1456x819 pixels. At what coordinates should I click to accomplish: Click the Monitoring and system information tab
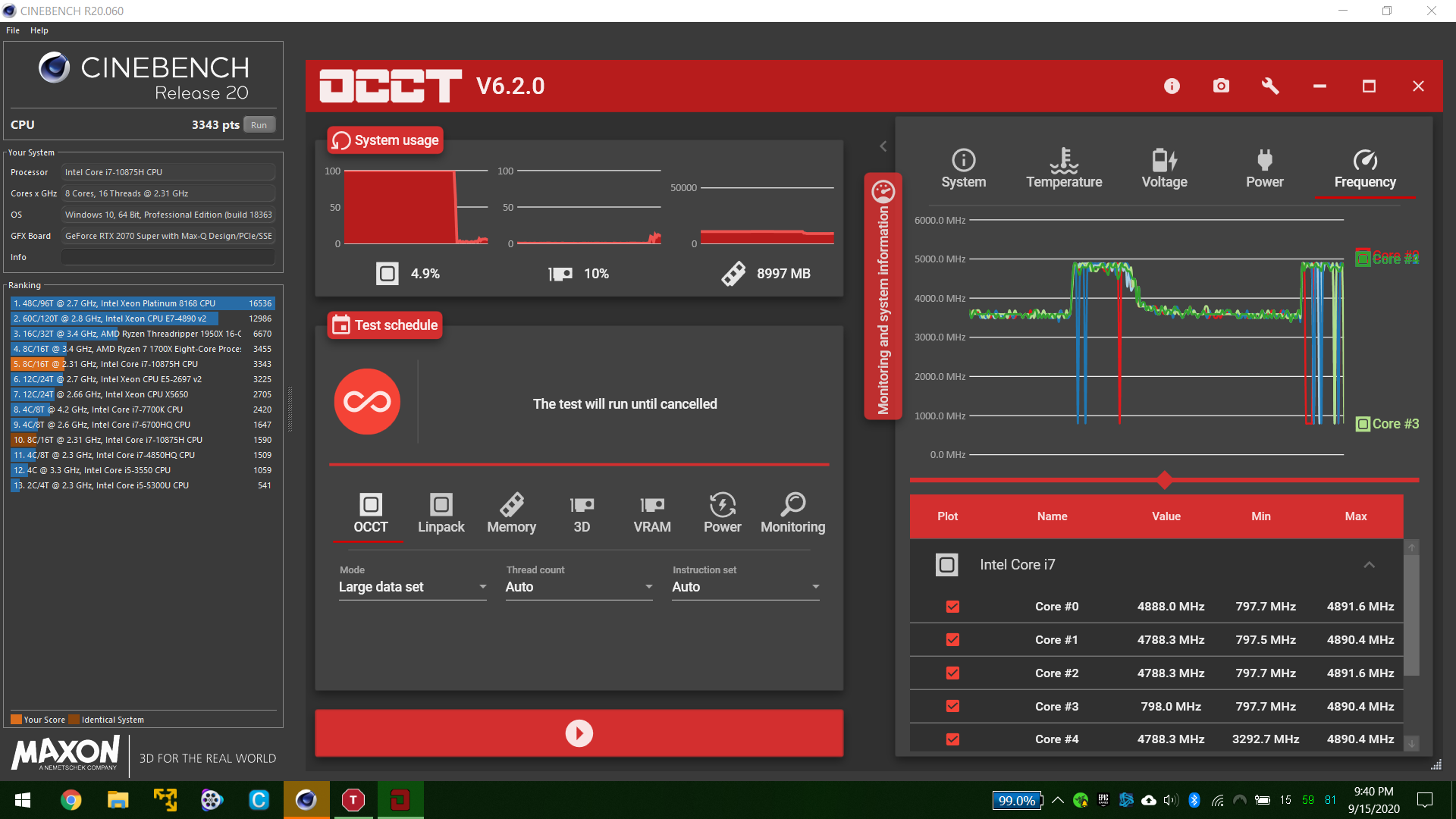click(x=883, y=297)
